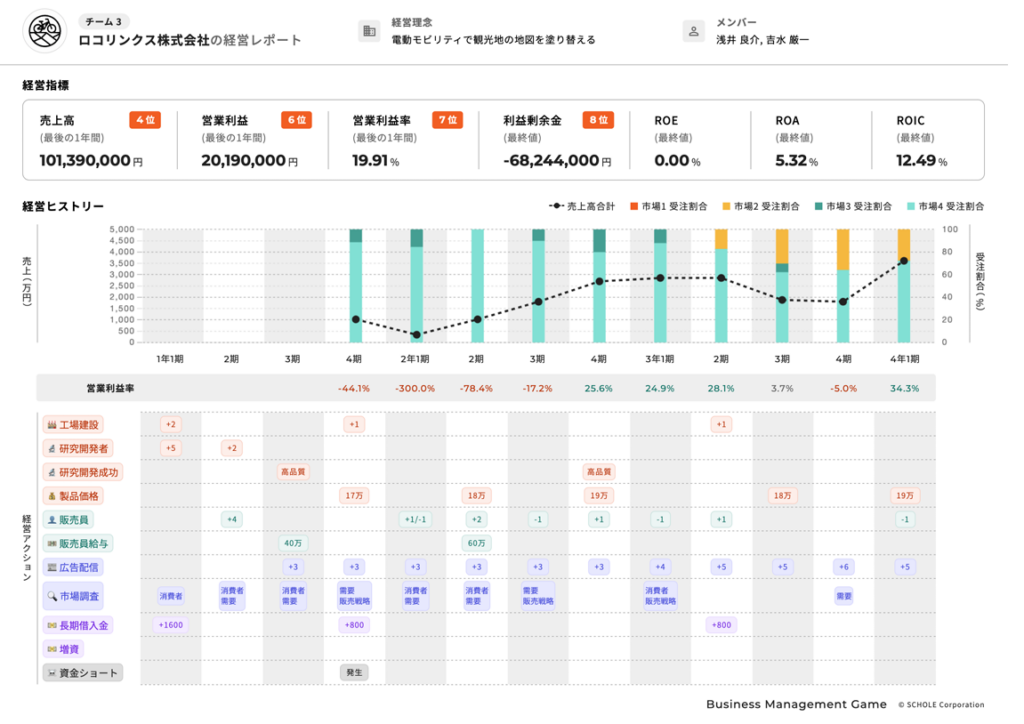Click the icon on 広告配信 label
The image size is (1024, 724).
click(52, 568)
